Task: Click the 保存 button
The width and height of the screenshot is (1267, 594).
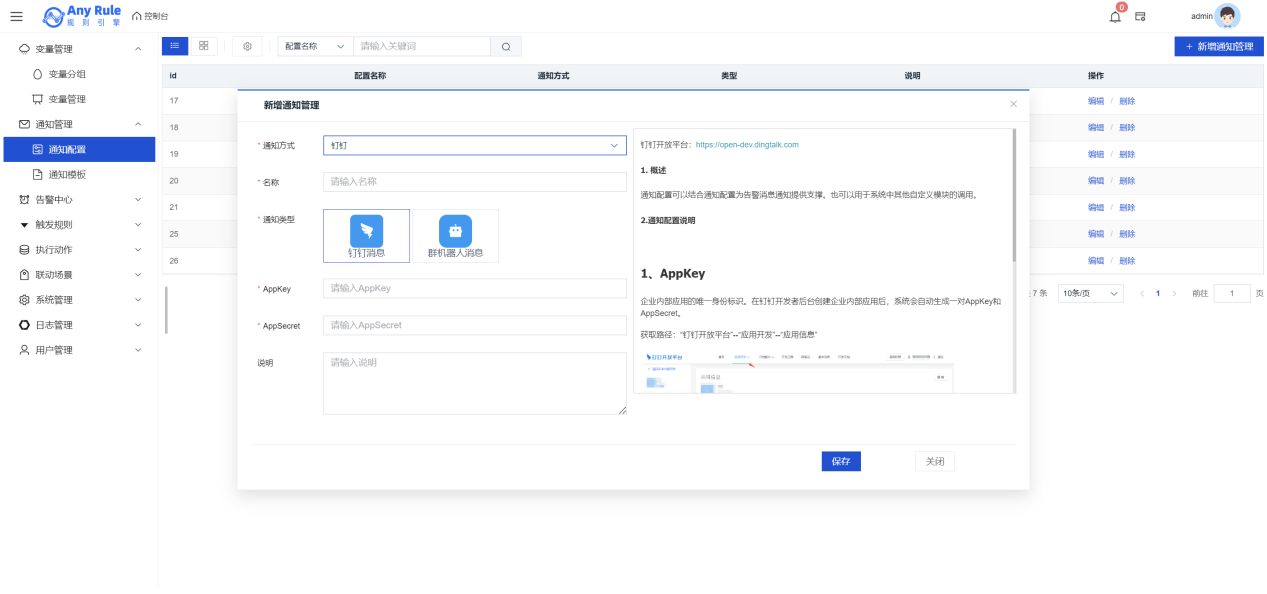Action: point(840,461)
